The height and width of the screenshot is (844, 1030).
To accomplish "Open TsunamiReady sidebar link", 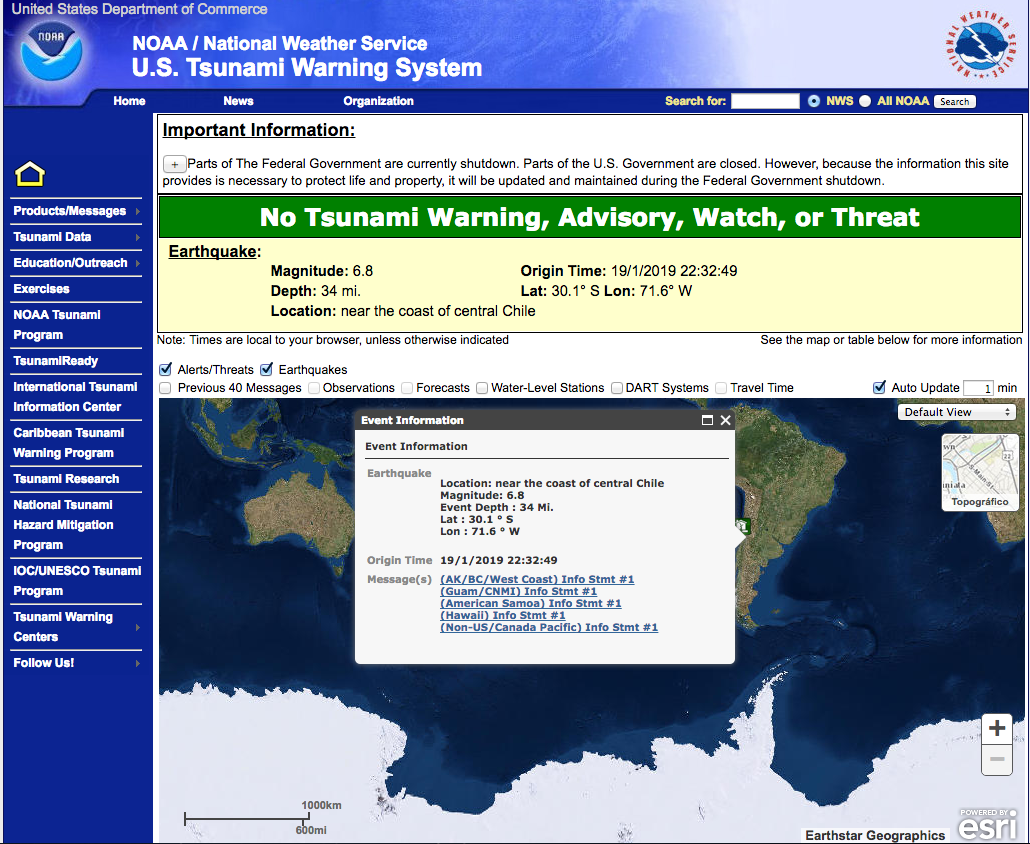I will coord(55,361).
